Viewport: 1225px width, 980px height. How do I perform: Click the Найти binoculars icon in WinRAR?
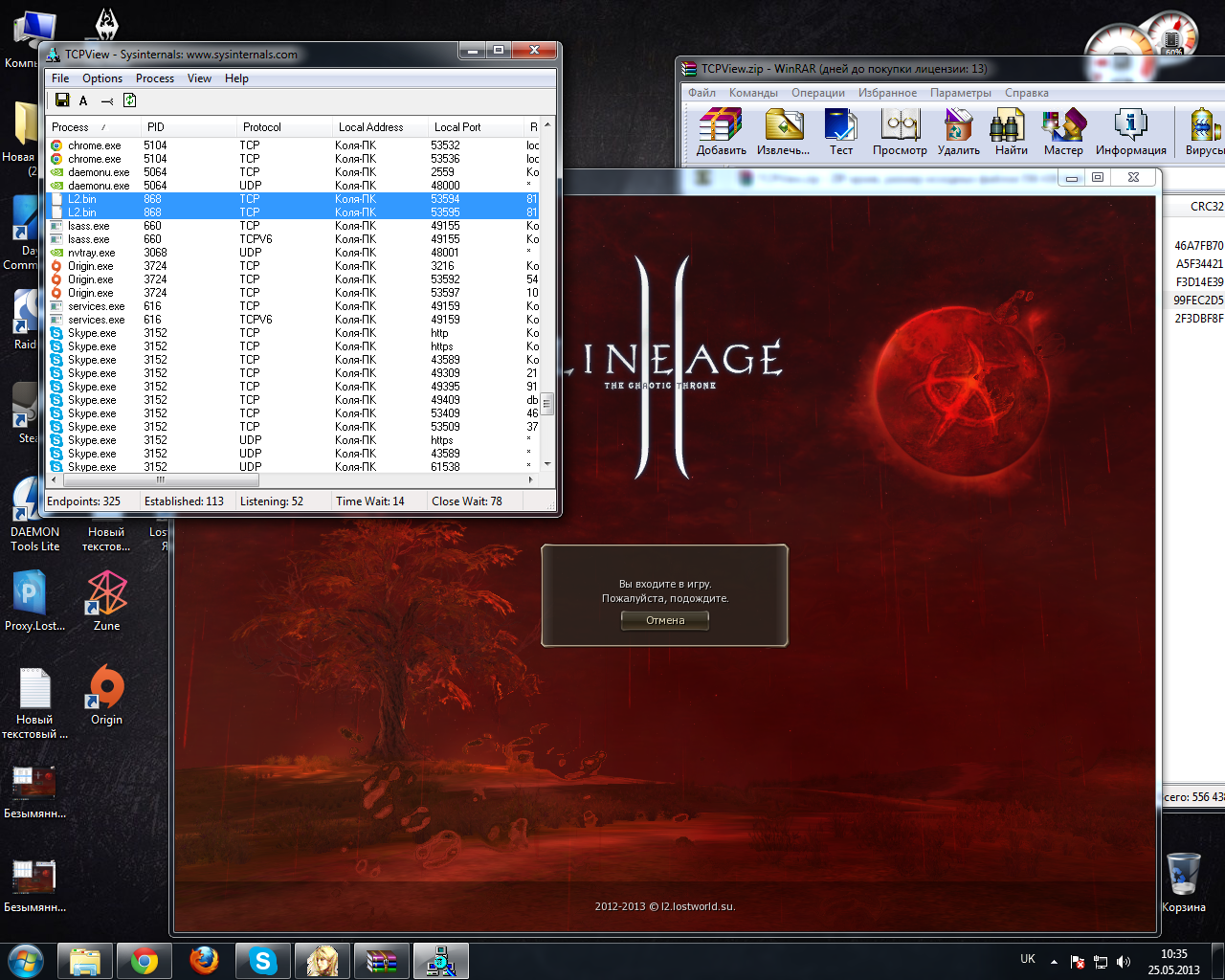click(1011, 132)
